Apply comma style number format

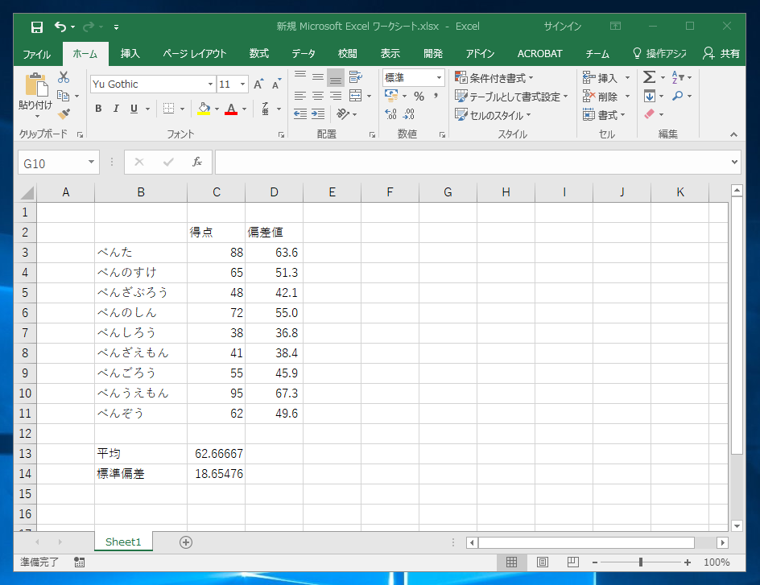[436, 96]
